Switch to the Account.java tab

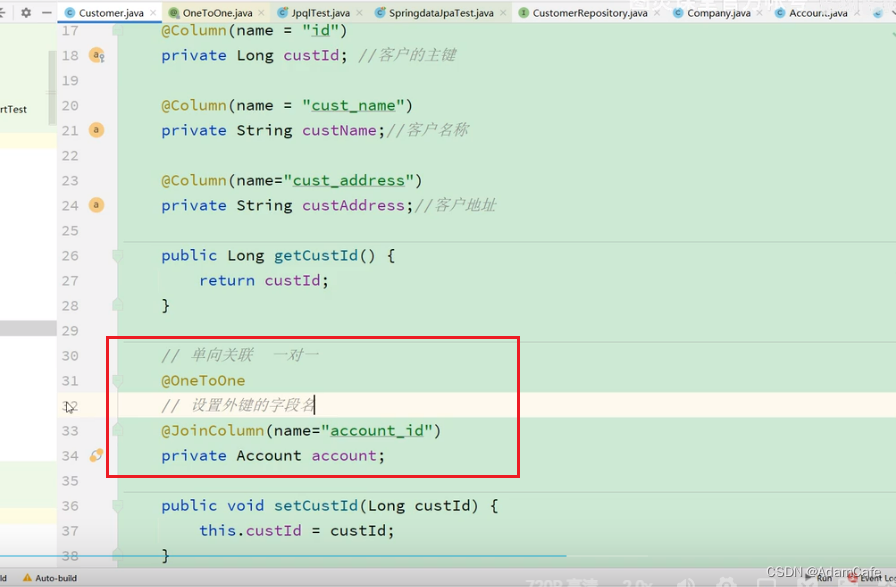[x=818, y=13]
